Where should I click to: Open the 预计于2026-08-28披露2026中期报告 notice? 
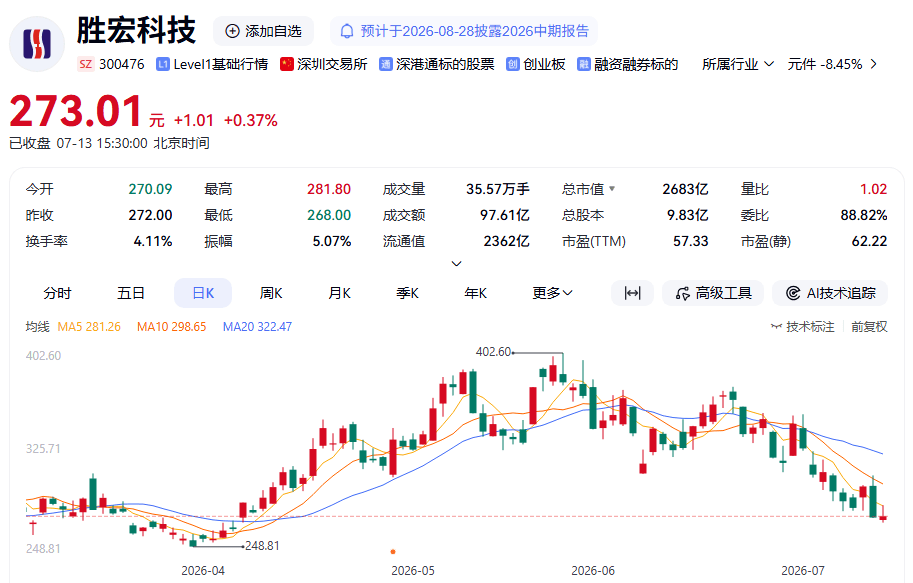pos(464,31)
